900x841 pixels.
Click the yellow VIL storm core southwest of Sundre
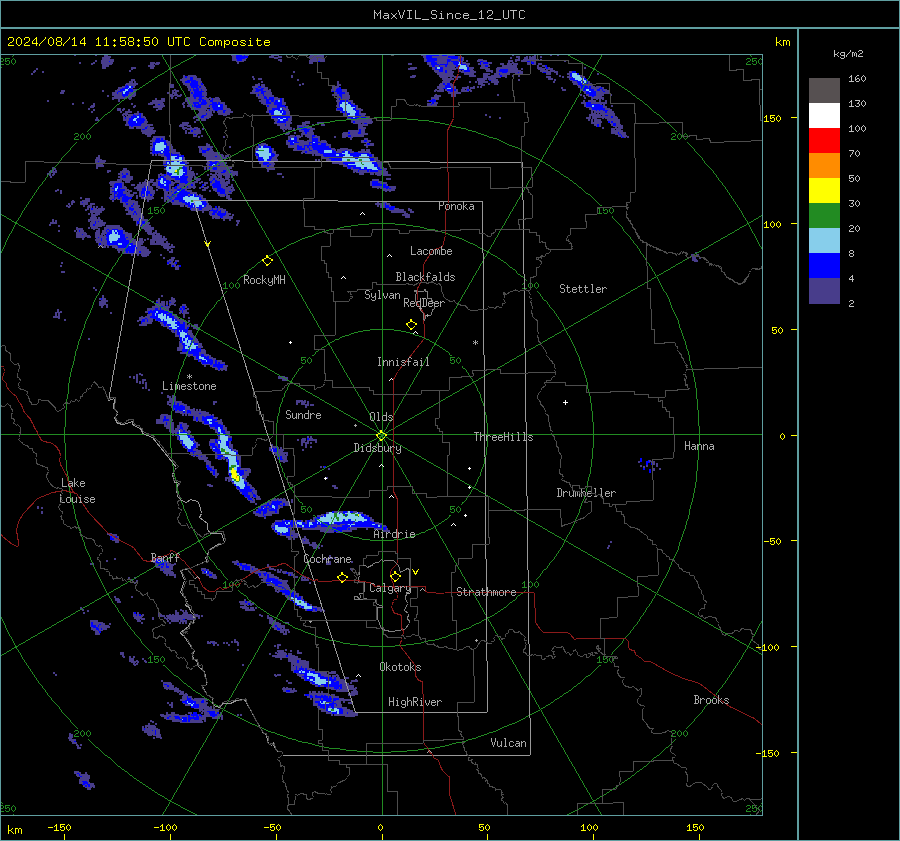[235, 474]
